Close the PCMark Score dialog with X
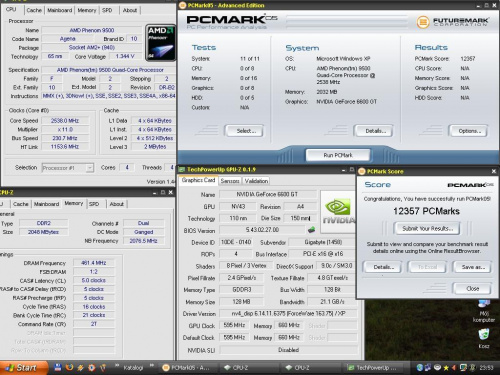Viewport: 500px width, 375px height. 494,171
